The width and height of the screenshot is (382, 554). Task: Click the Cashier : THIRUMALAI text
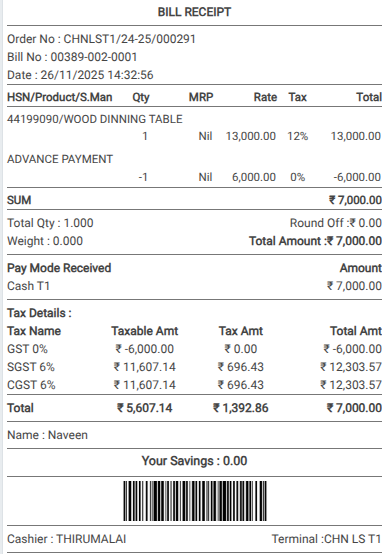coord(66,539)
